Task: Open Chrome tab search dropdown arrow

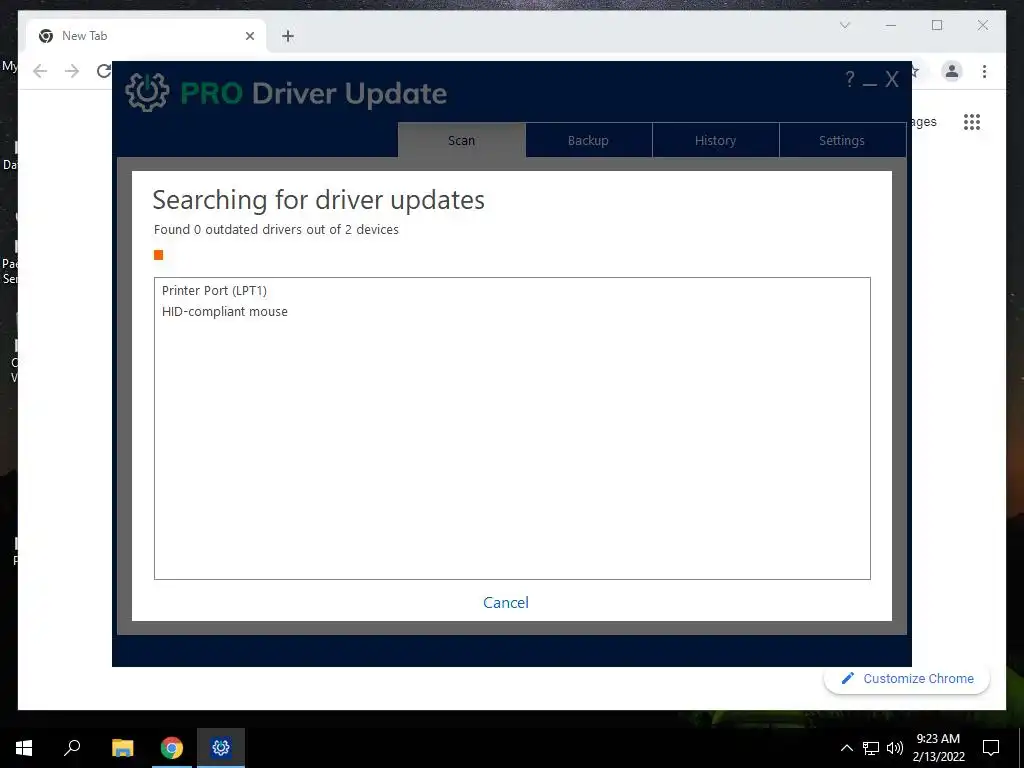Action: coord(845,25)
